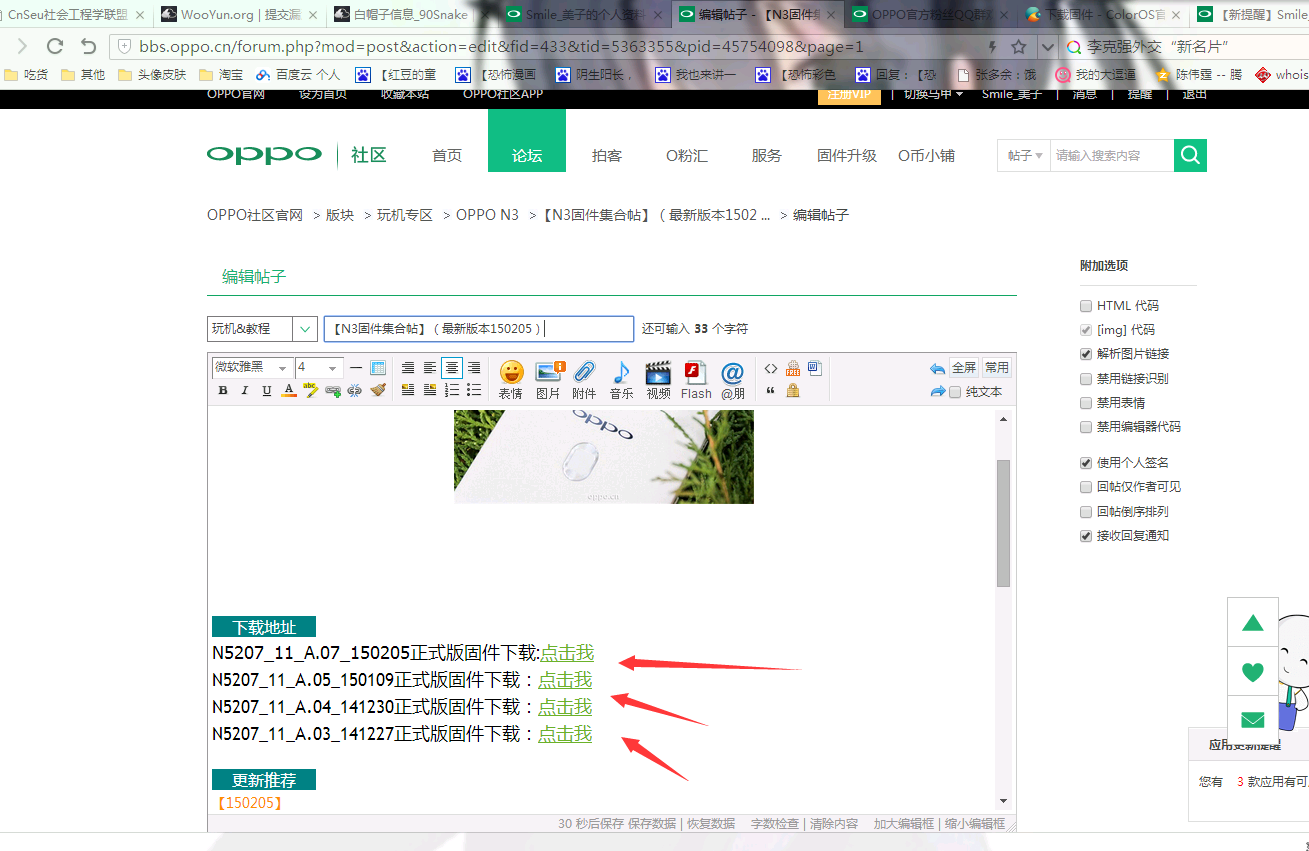
Task: Redo the edit with the forward arrow
Action: coord(937,391)
